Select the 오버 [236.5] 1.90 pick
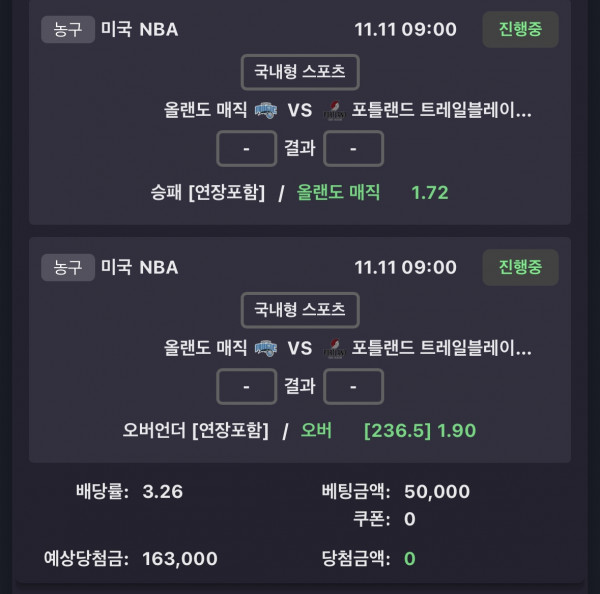 pos(388,431)
